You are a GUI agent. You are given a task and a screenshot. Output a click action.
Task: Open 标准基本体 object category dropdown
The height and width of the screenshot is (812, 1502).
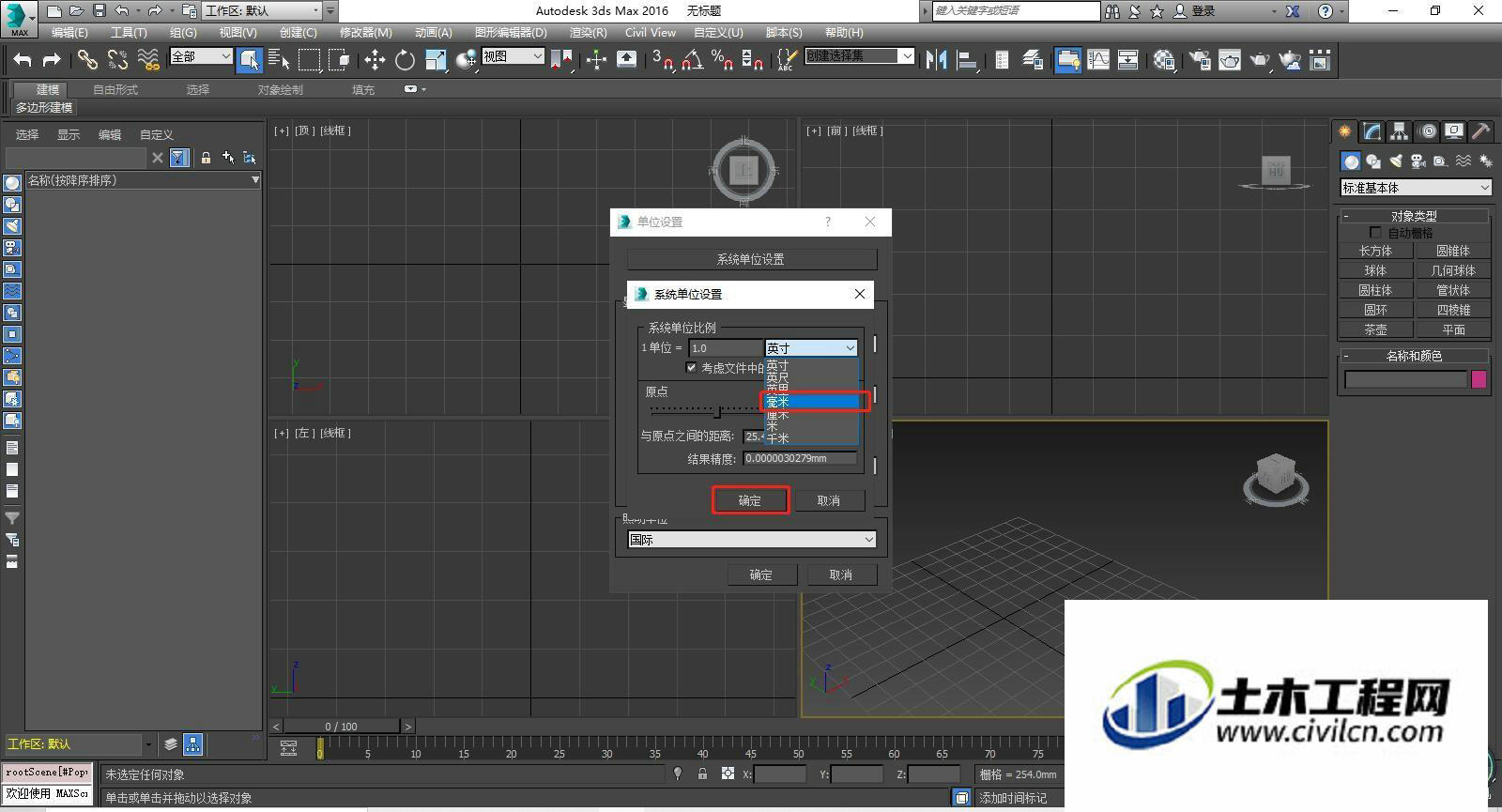[1416, 188]
